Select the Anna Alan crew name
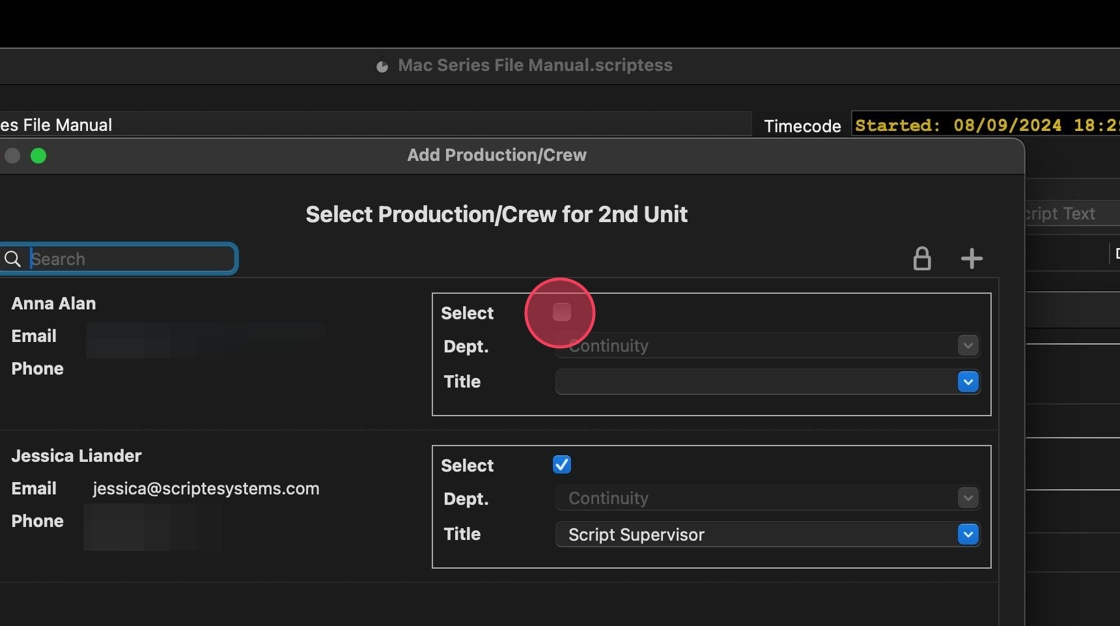The image size is (1120, 626). point(54,303)
